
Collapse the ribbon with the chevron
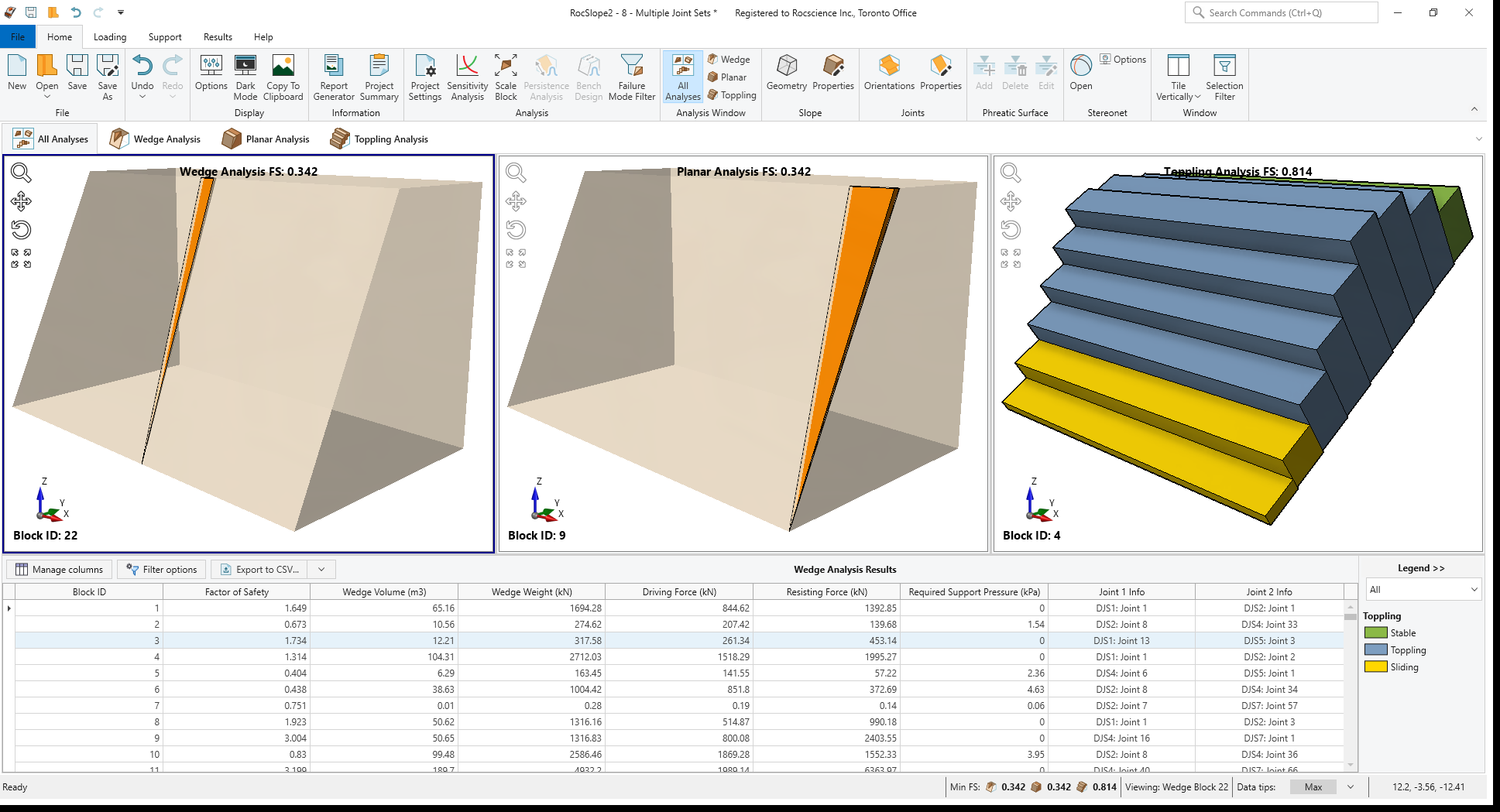pyautogui.click(x=1474, y=109)
